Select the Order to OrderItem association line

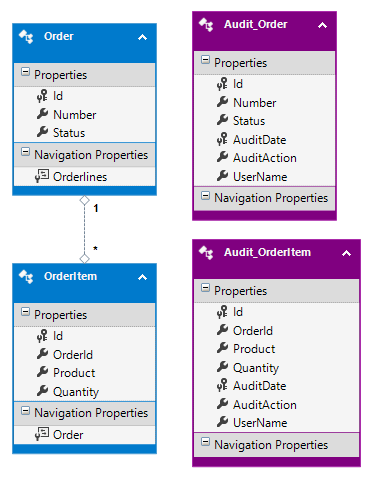85,229
